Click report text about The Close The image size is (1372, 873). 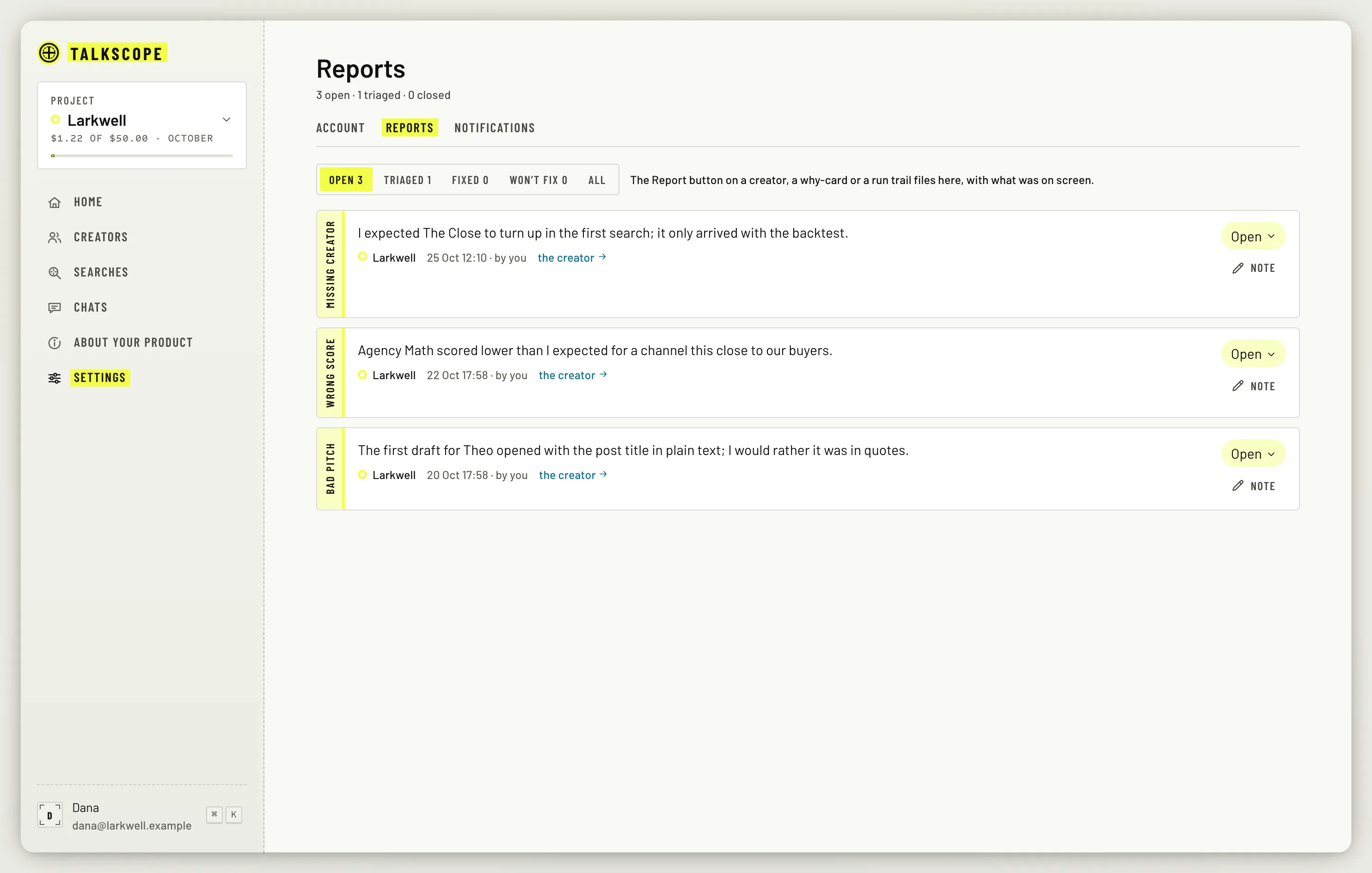[603, 233]
